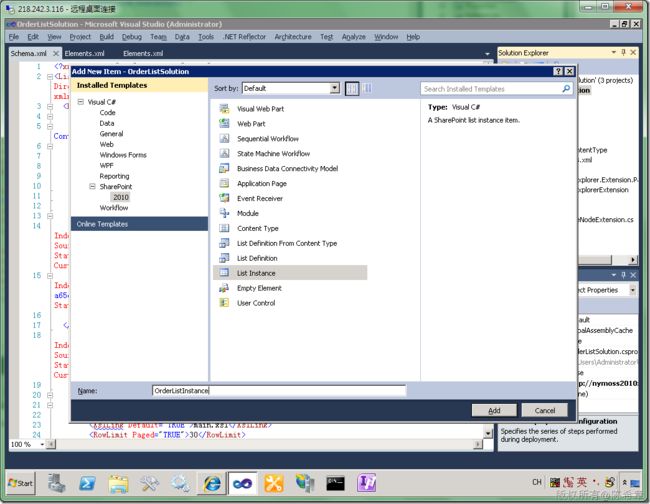
Task: Select the Code category
Action: pyautogui.click(x=107, y=113)
